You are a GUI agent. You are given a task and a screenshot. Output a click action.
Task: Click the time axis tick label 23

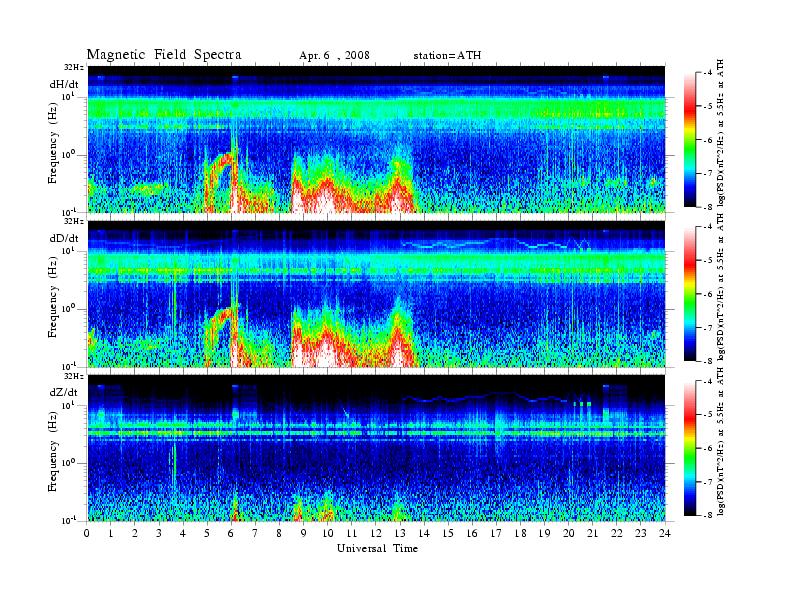tap(641, 533)
